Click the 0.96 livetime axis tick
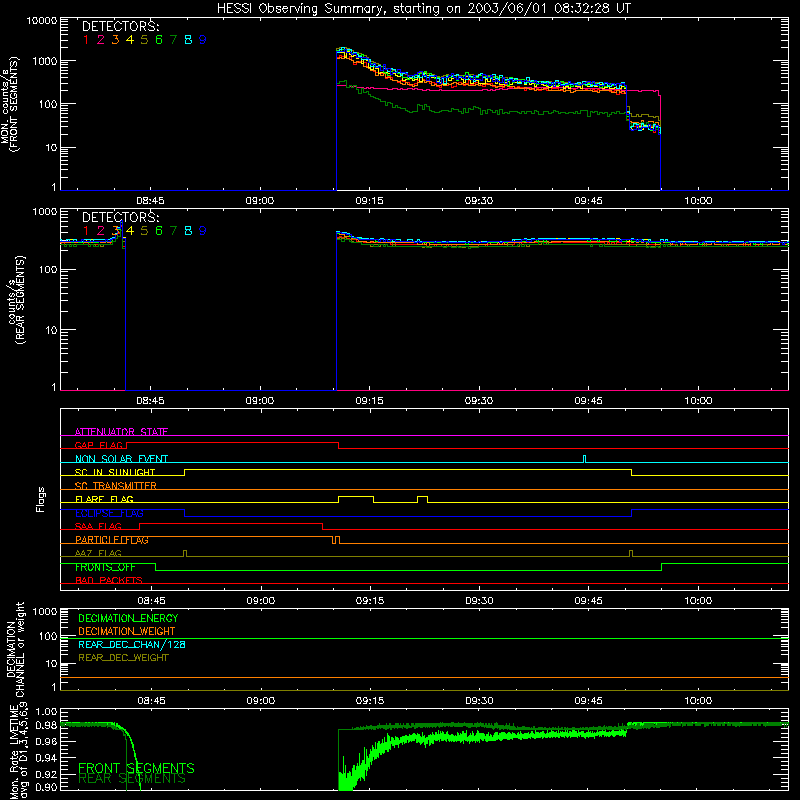Viewport: 800px width, 800px height. (x=46, y=741)
